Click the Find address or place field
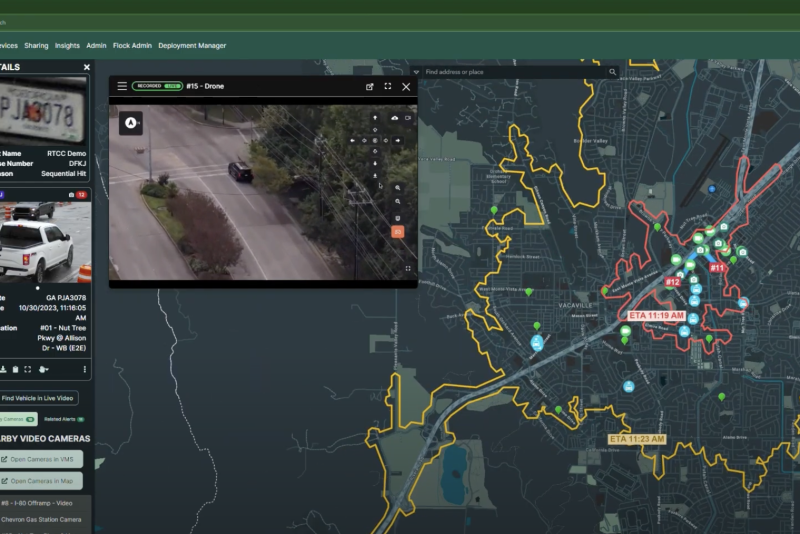Viewport: 800px width, 534px height. [x=514, y=72]
